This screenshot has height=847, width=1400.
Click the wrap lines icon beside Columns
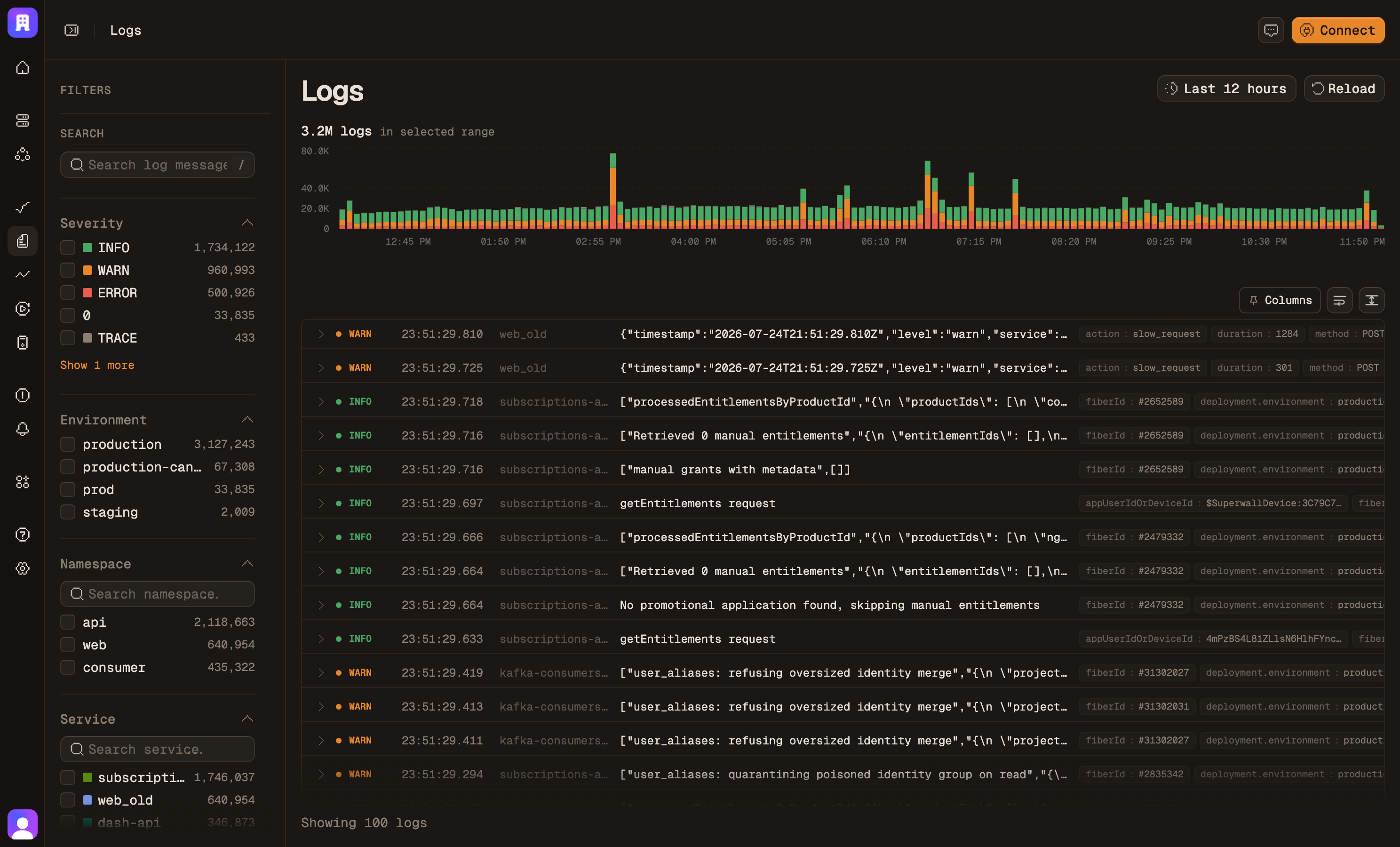tap(1339, 300)
